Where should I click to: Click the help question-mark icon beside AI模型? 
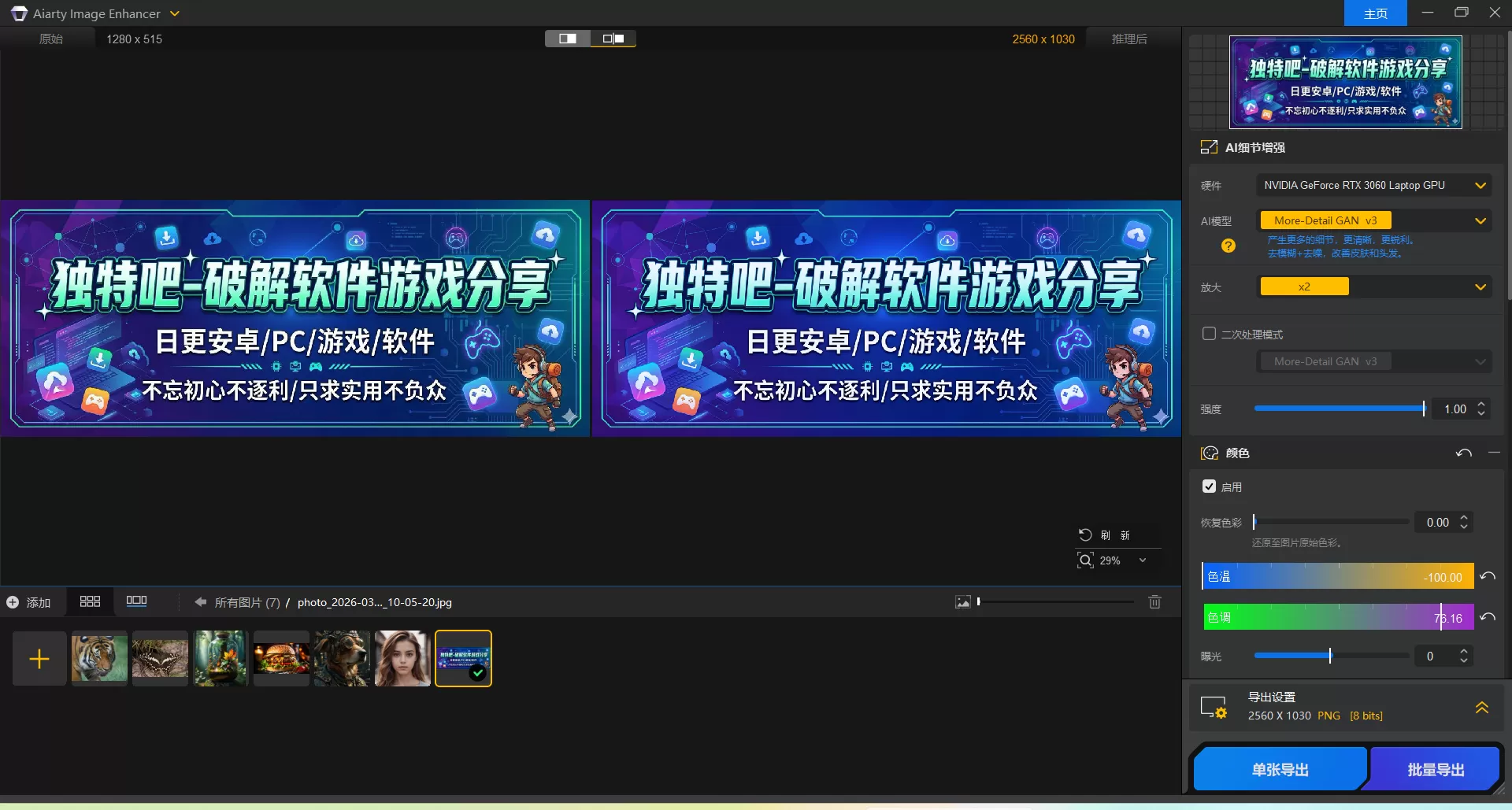pyautogui.click(x=1228, y=246)
